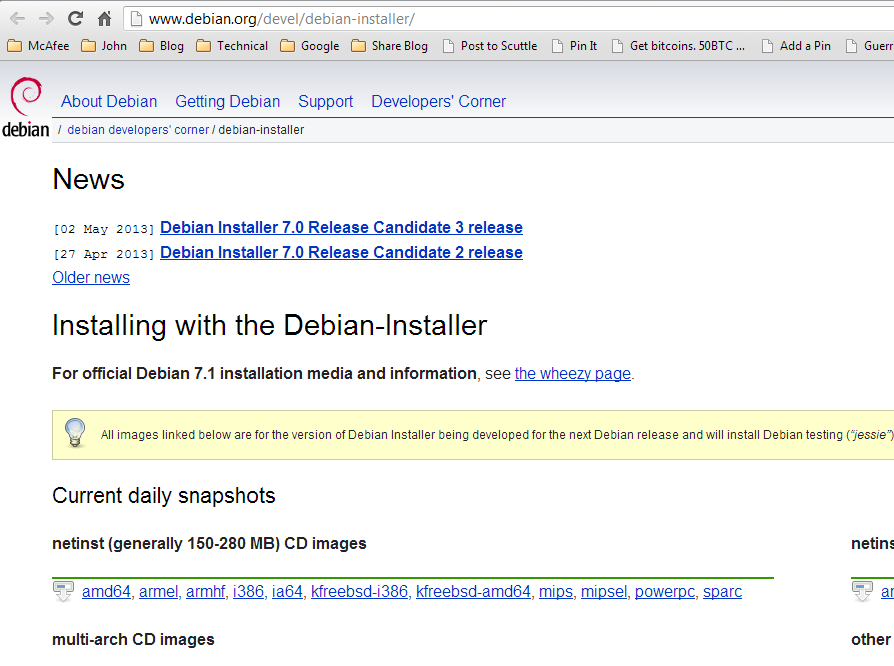This screenshot has height=666, width=894.
Task: Click the multi-arch CD images heading
Action: (133, 640)
